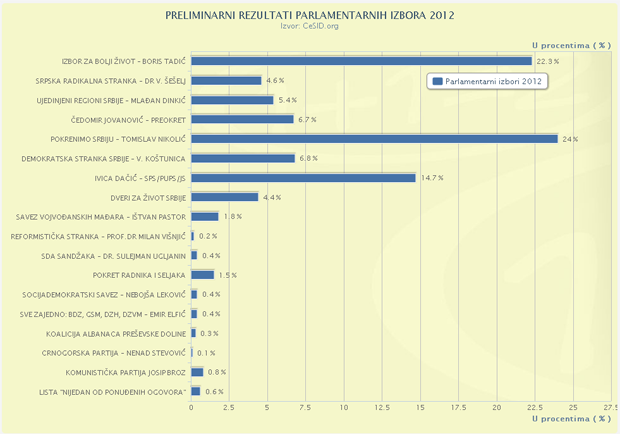Select the Dveri za život Srbije bar

click(225, 197)
